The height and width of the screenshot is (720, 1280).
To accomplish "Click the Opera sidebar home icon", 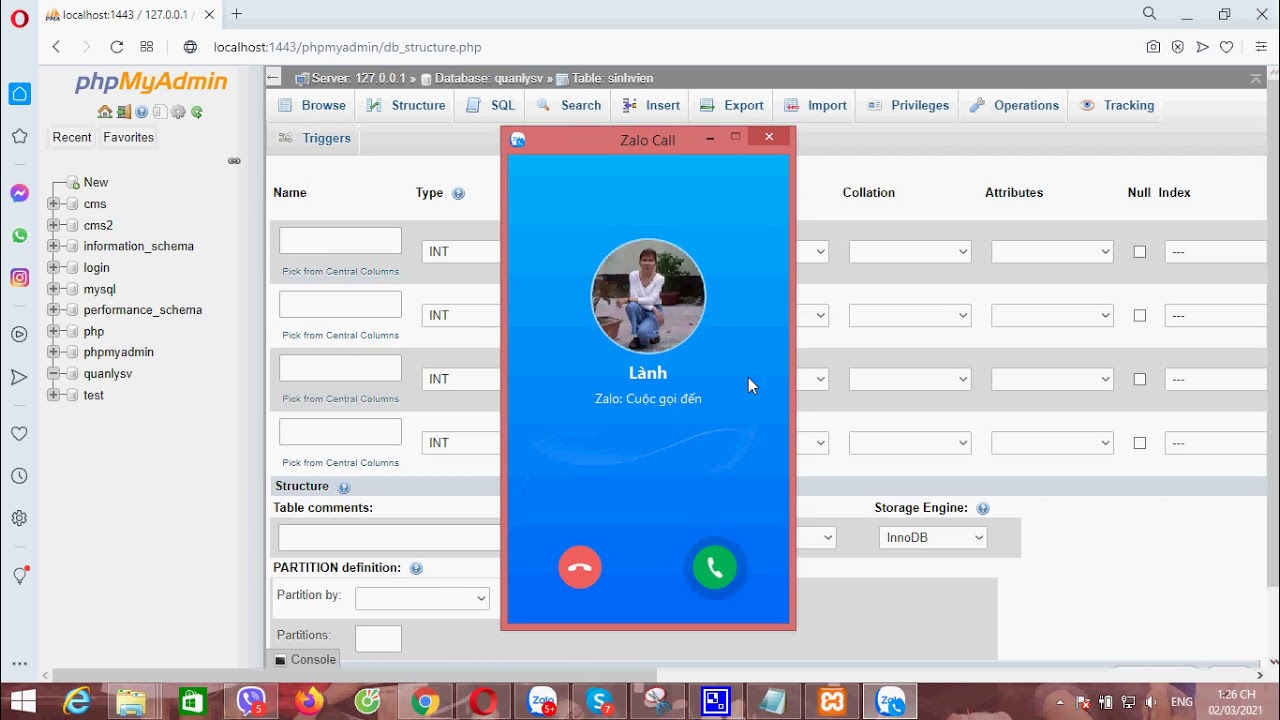I will 20,94.
